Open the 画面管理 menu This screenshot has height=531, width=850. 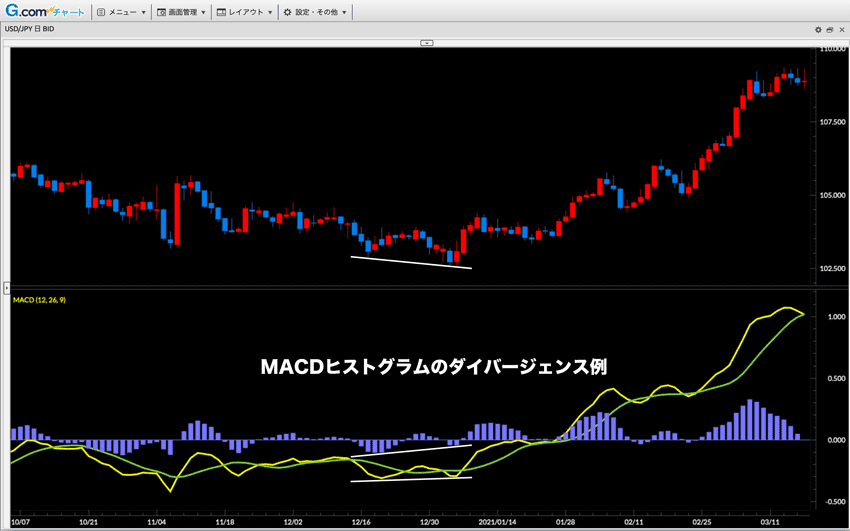(x=186, y=13)
